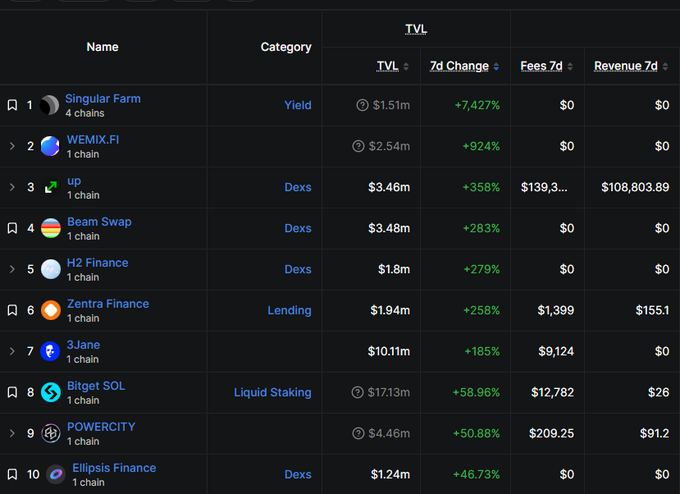This screenshot has height=494, width=680.
Task: Bookmark the Bitget SOL protocol
Action: pyautogui.click(x=12, y=393)
